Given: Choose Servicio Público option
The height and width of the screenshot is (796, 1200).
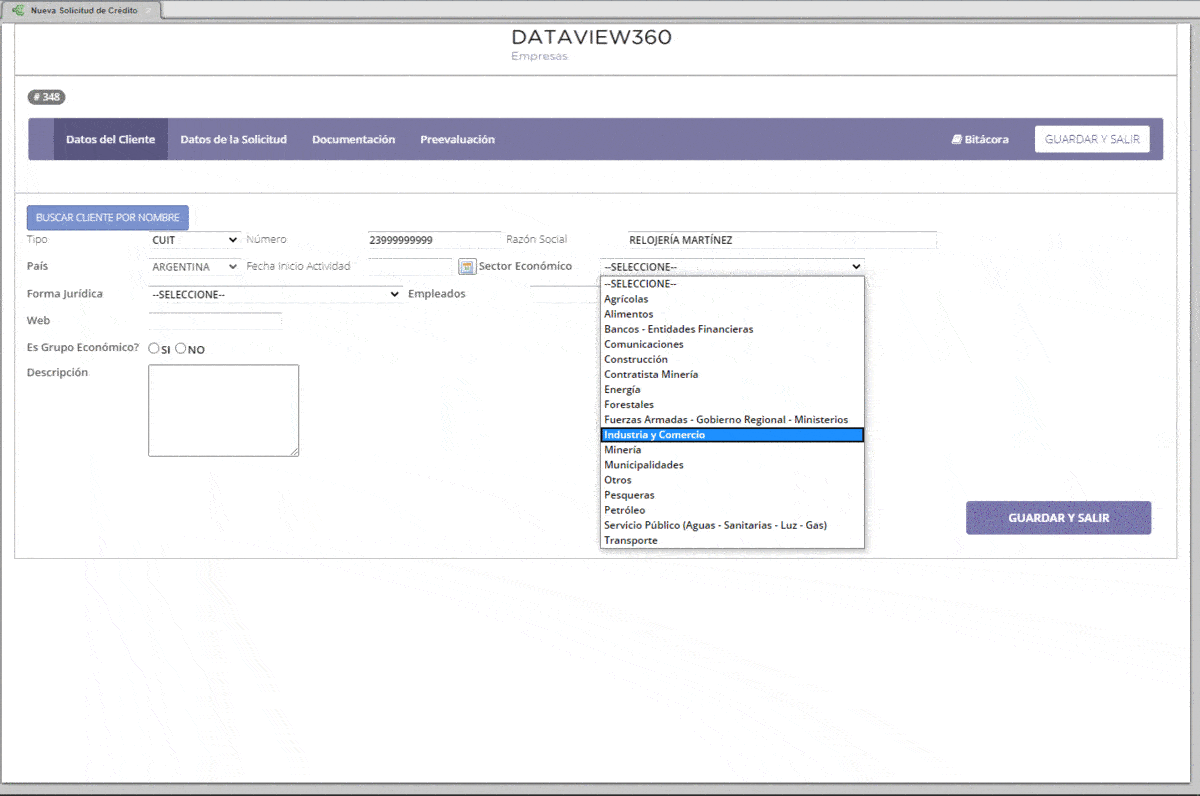Looking at the screenshot, I should pos(732,525).
